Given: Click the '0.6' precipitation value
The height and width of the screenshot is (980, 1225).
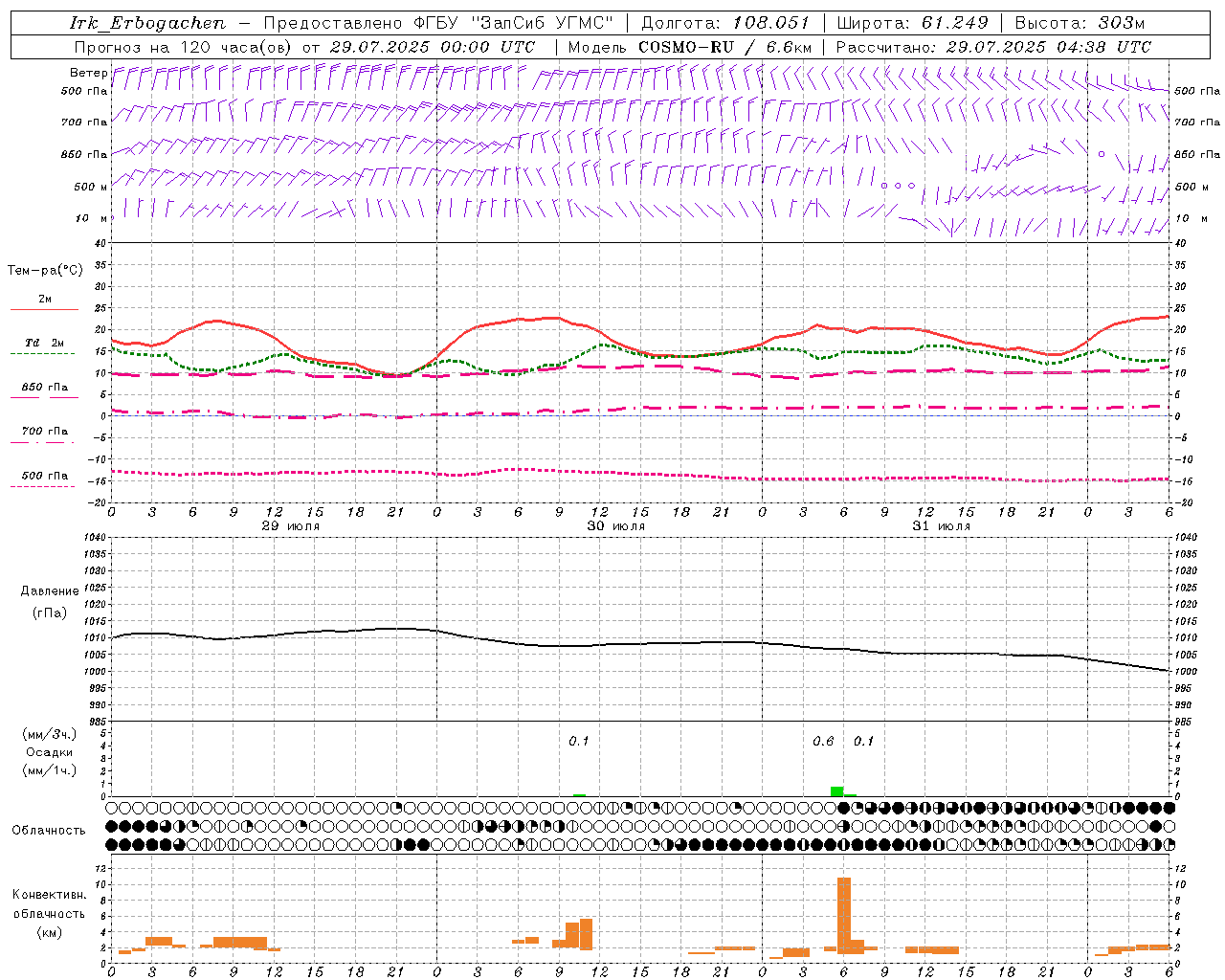Looking at the screenshot, I should 823,741.
